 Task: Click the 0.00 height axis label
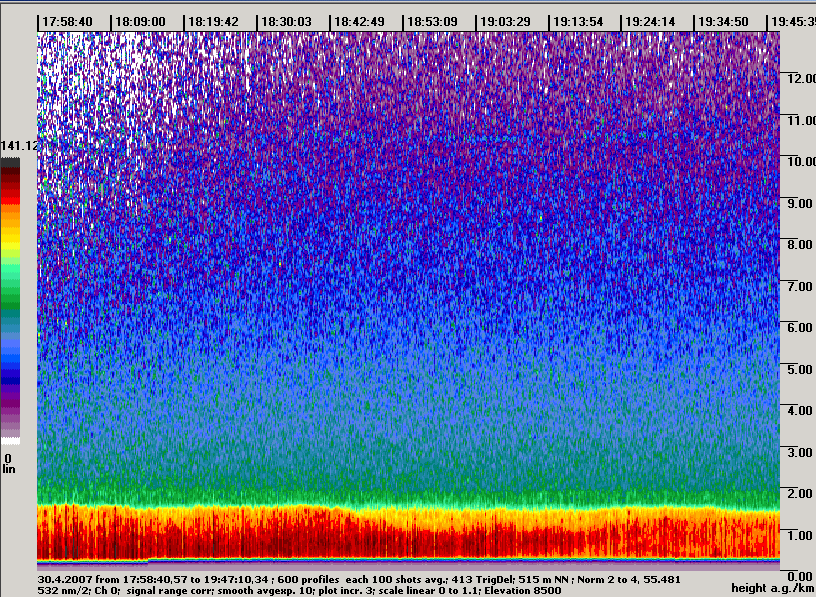coord(800,577)
